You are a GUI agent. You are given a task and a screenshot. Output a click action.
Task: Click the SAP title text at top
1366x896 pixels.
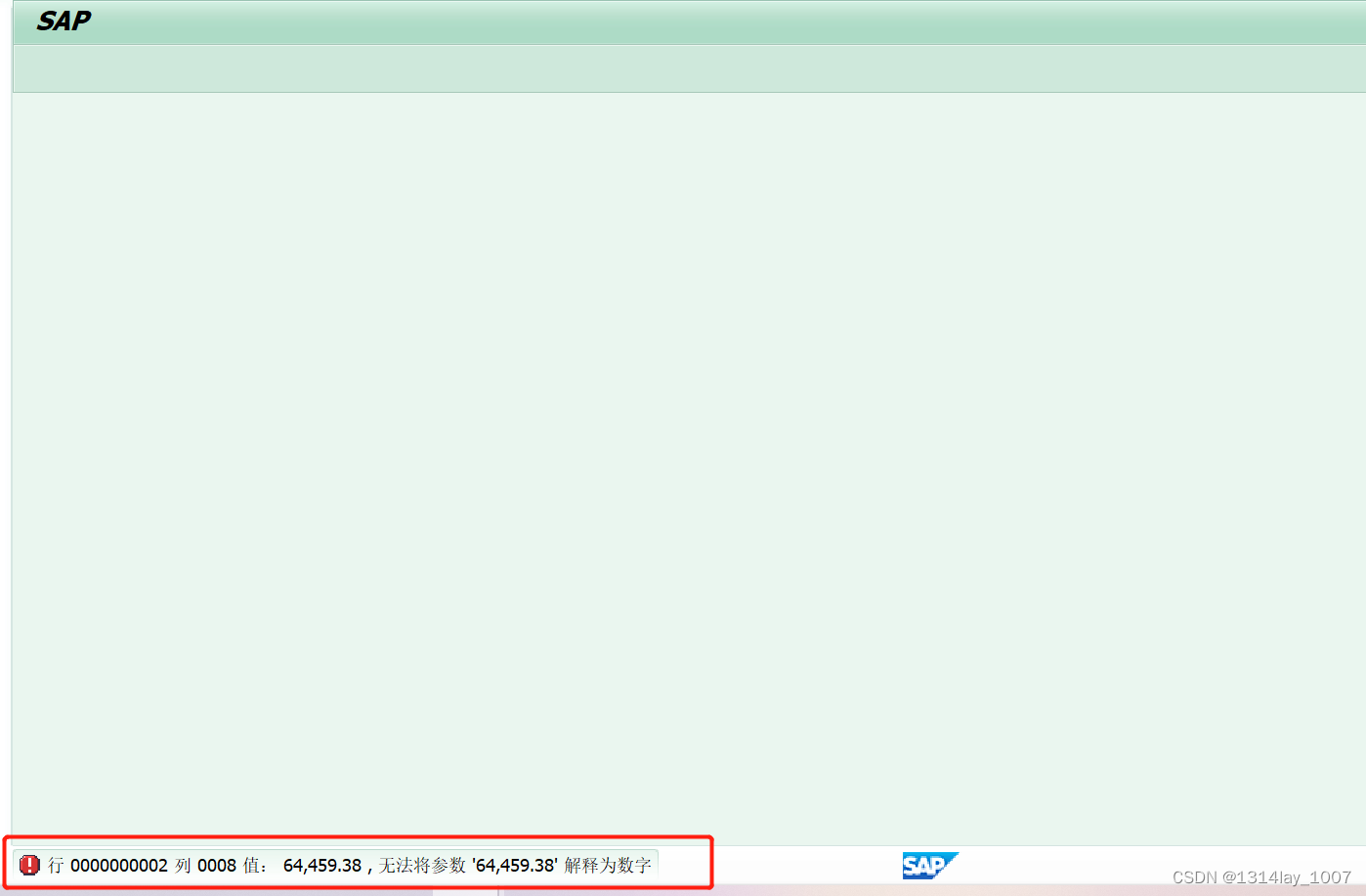tap(64, 21)
